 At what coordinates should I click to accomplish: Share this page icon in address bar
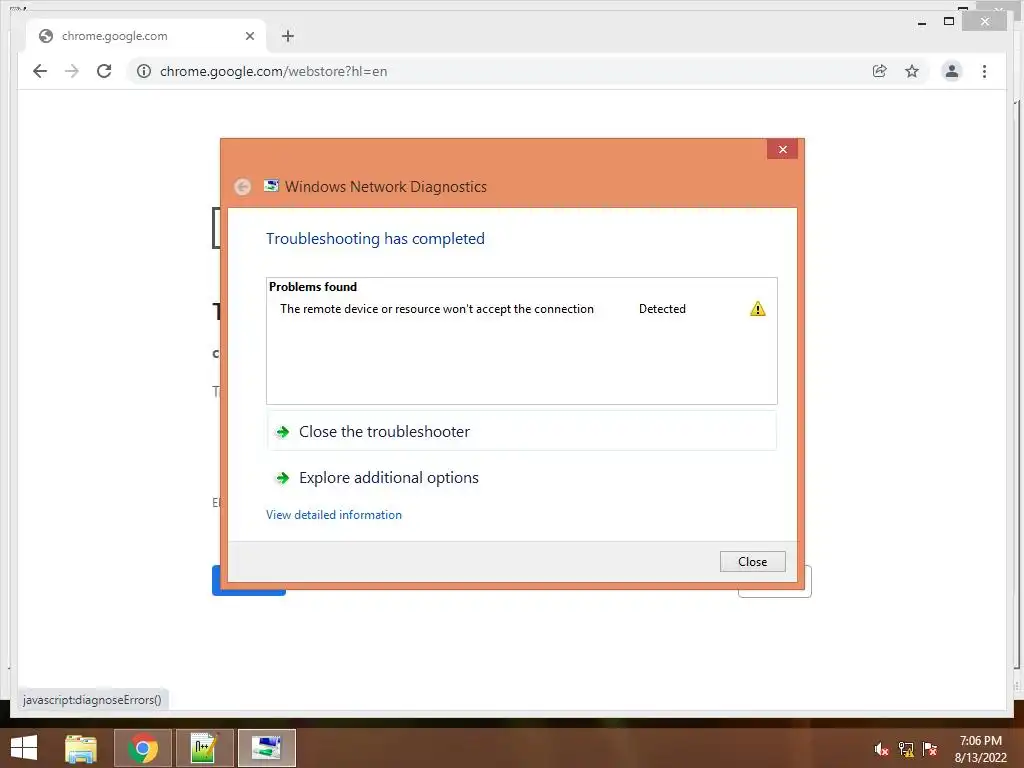[x=880, y=71]
